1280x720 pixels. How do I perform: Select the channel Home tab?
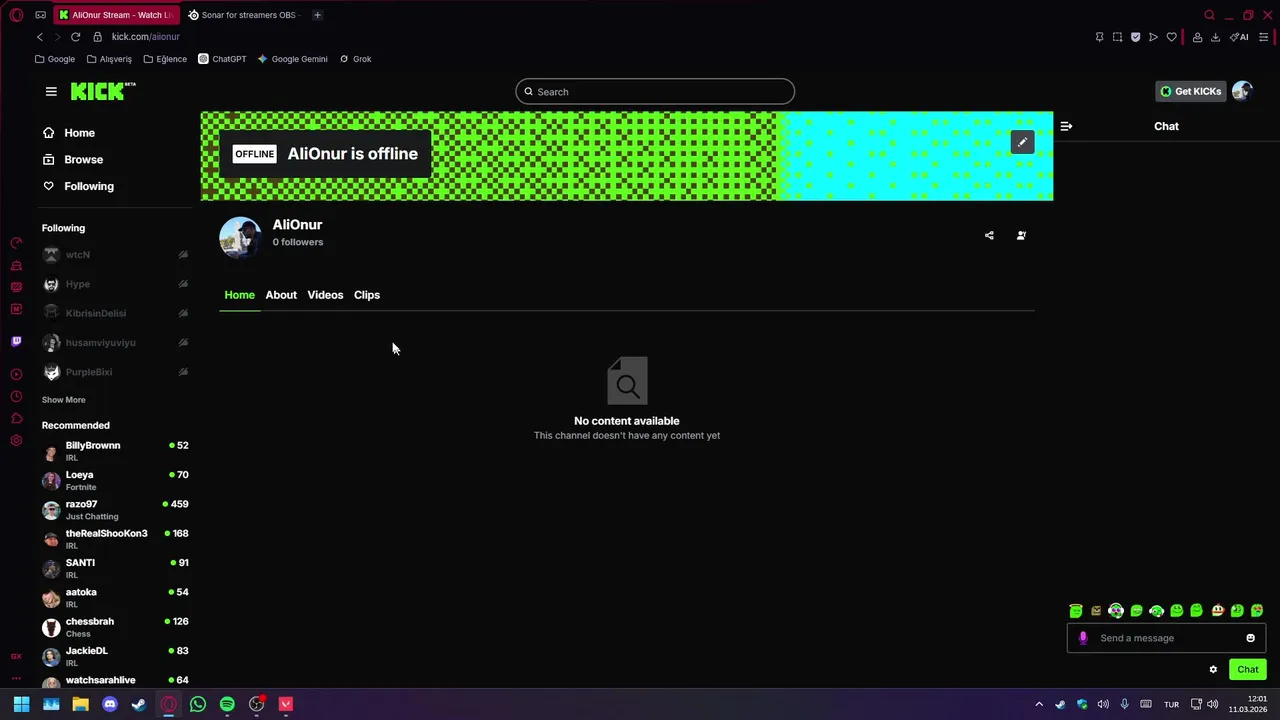point(240,295)
